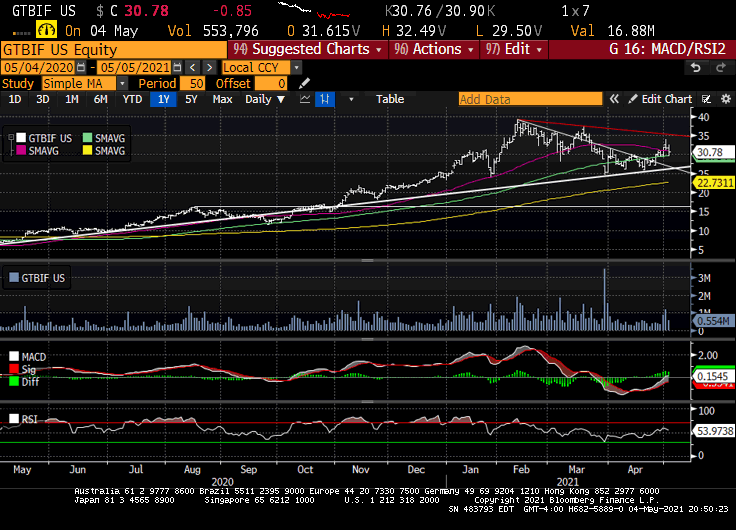The image size is (736, 530).
Task: Click the 22.7311 moving average axis label
Action: coord(714,183)
